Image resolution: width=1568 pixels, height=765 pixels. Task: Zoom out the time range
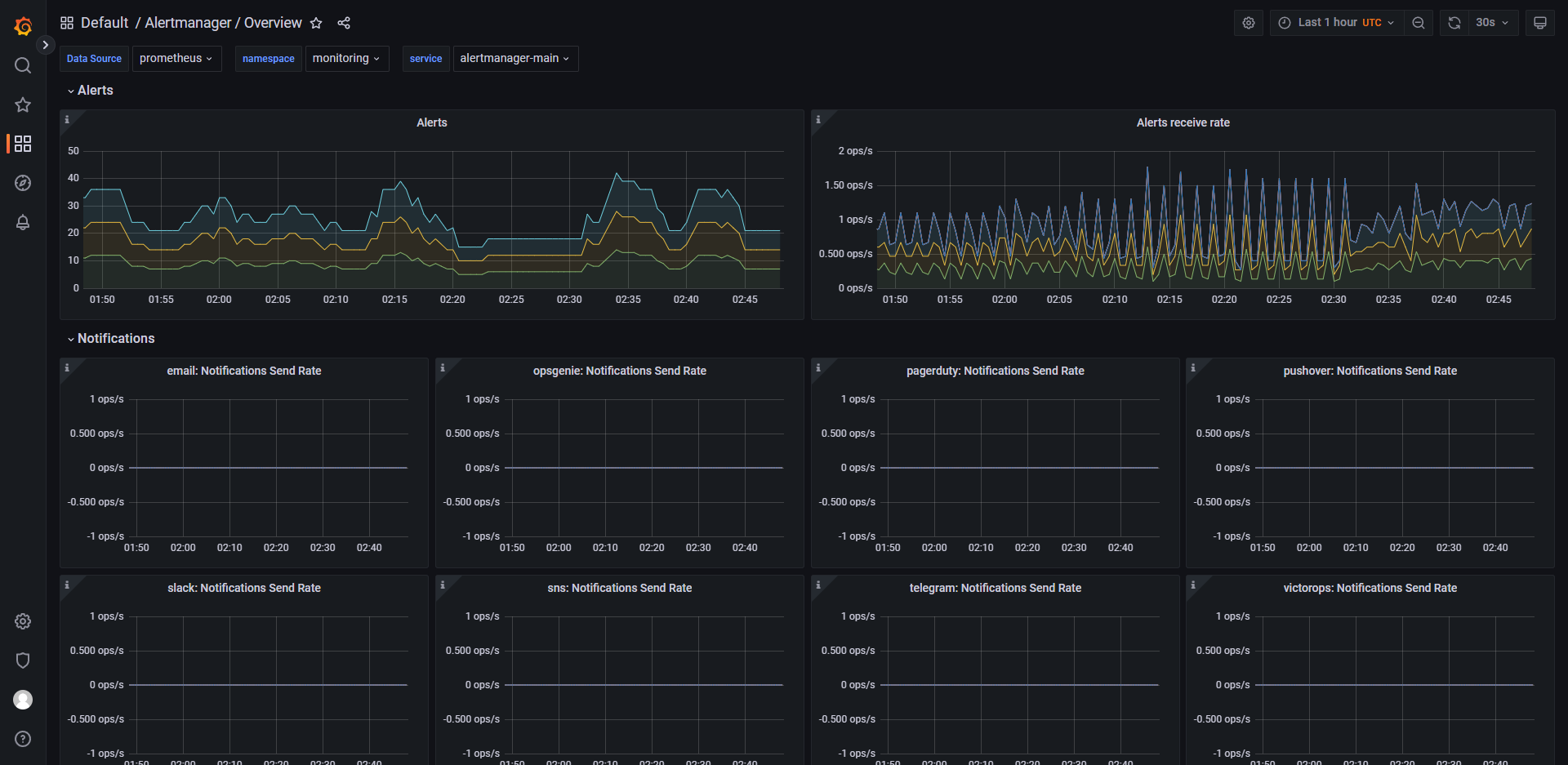[1419, 23]
